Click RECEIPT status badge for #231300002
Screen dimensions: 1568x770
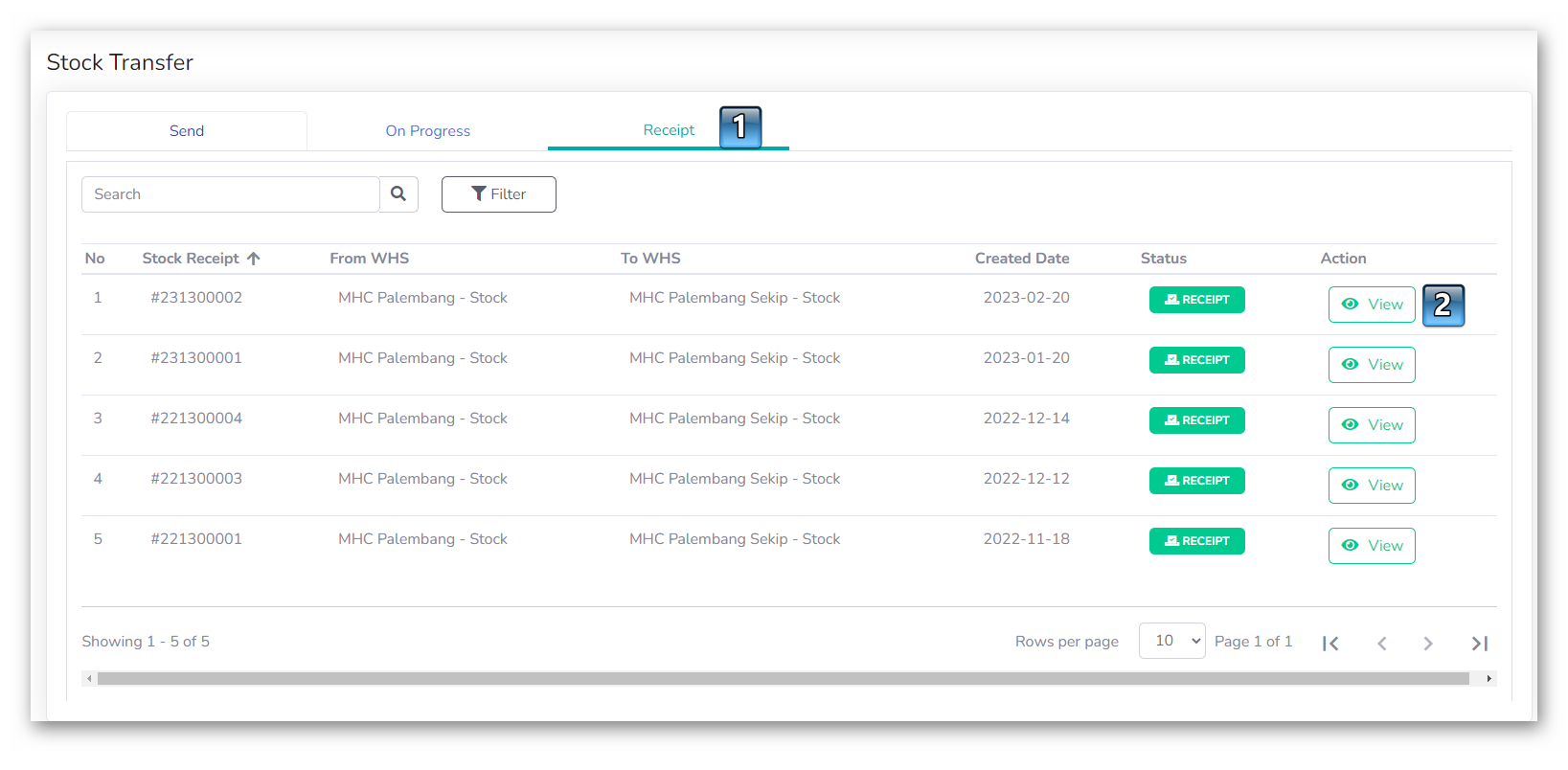pos(1196,300)
